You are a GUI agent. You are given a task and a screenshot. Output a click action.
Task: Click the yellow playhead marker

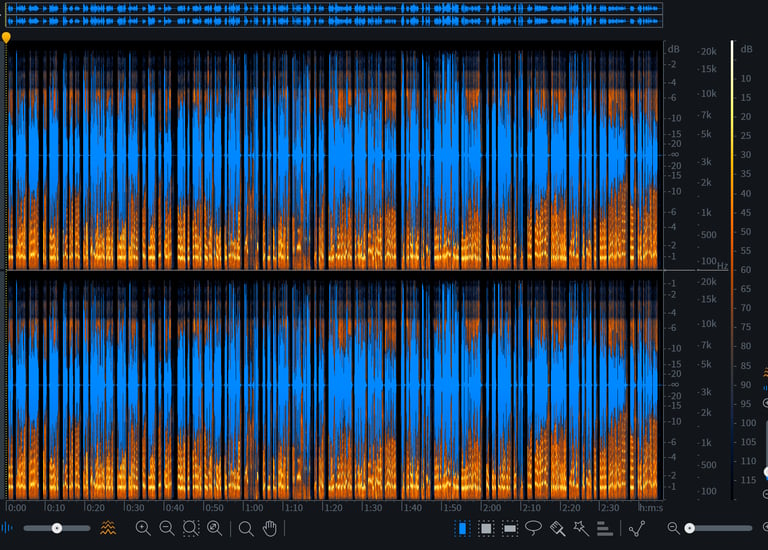pyautogui.click(x=6, y=38)
